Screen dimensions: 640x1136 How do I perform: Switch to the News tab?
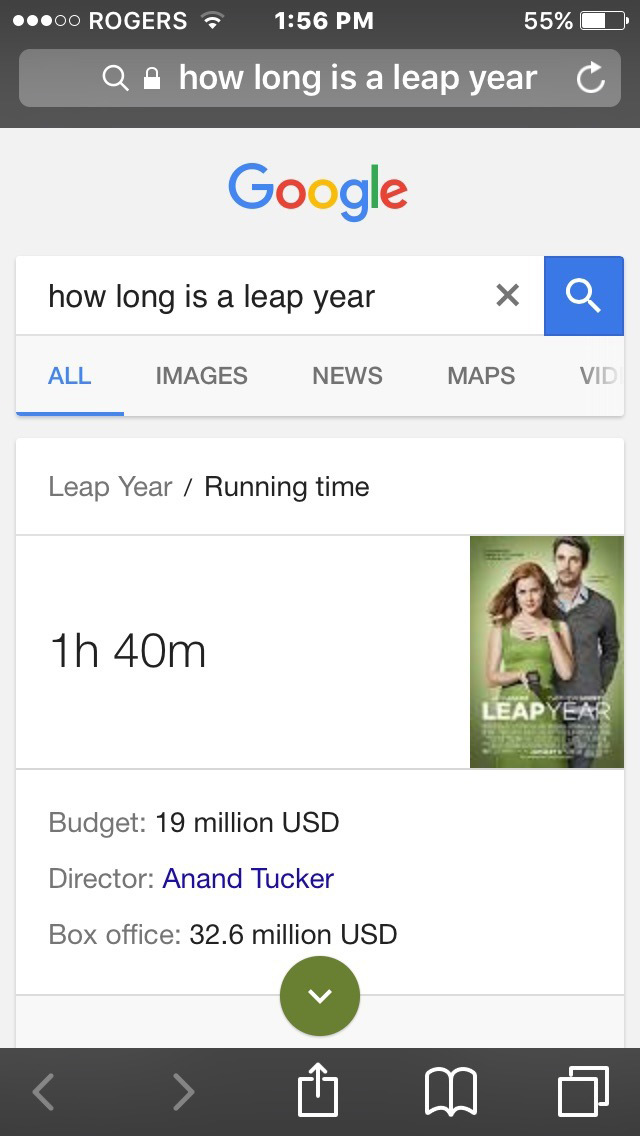click(x=347, y=376)
